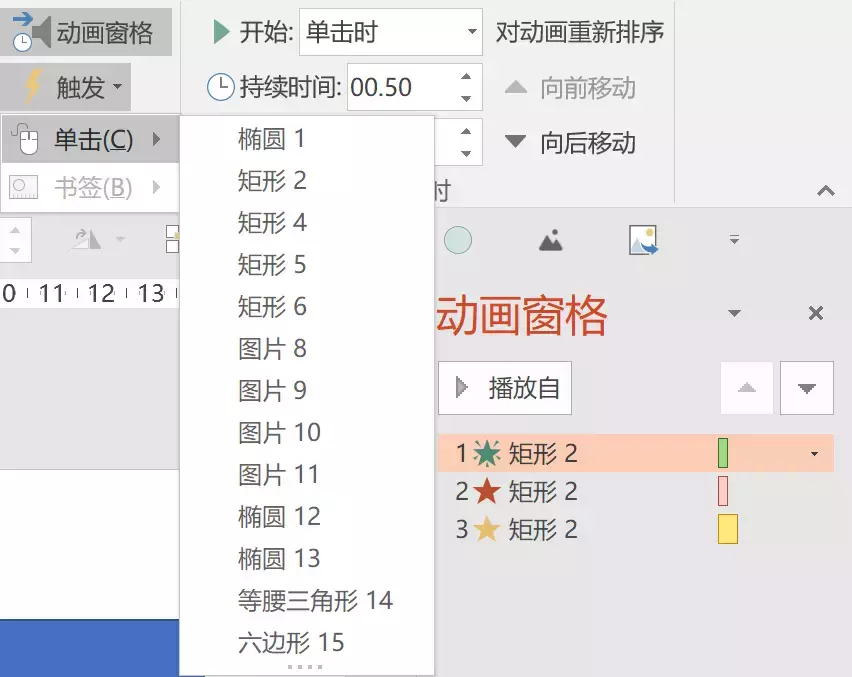Viewport: 852px width, 677px height.
Task: Click the green star of animation 1
Action: click(487, 454)
